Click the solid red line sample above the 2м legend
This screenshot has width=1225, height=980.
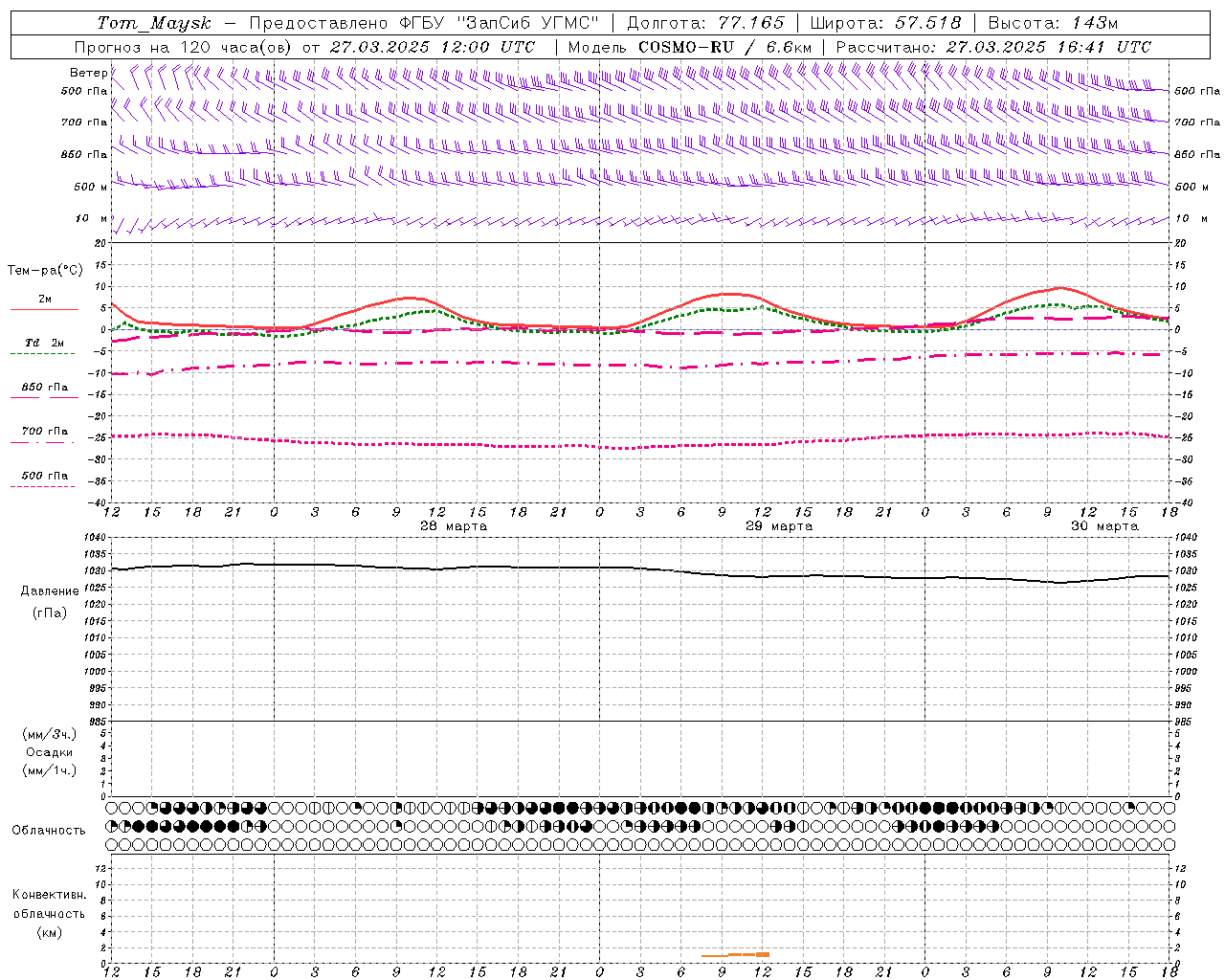point(44,310)
